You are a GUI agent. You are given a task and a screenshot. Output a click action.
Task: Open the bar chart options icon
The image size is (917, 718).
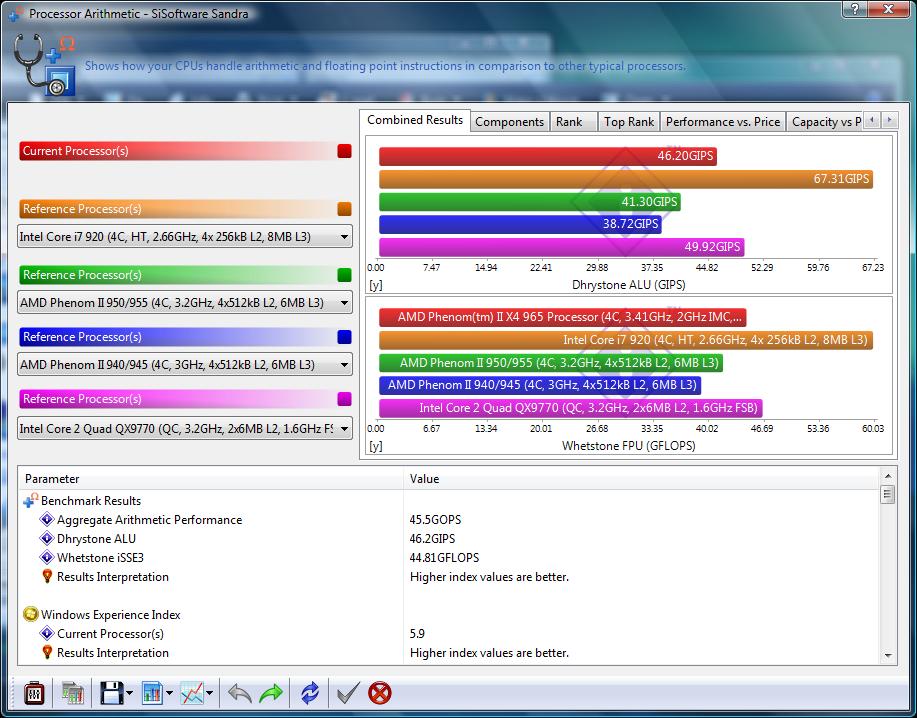pyautogui.click(x=152, y=693)
